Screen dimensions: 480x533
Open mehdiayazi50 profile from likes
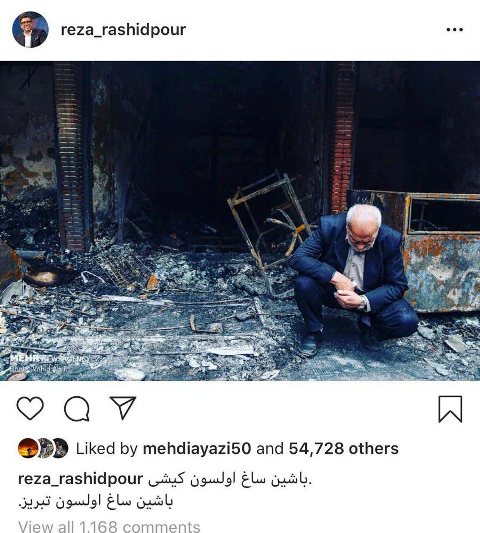pyautogui.click(x=197, y=449)
